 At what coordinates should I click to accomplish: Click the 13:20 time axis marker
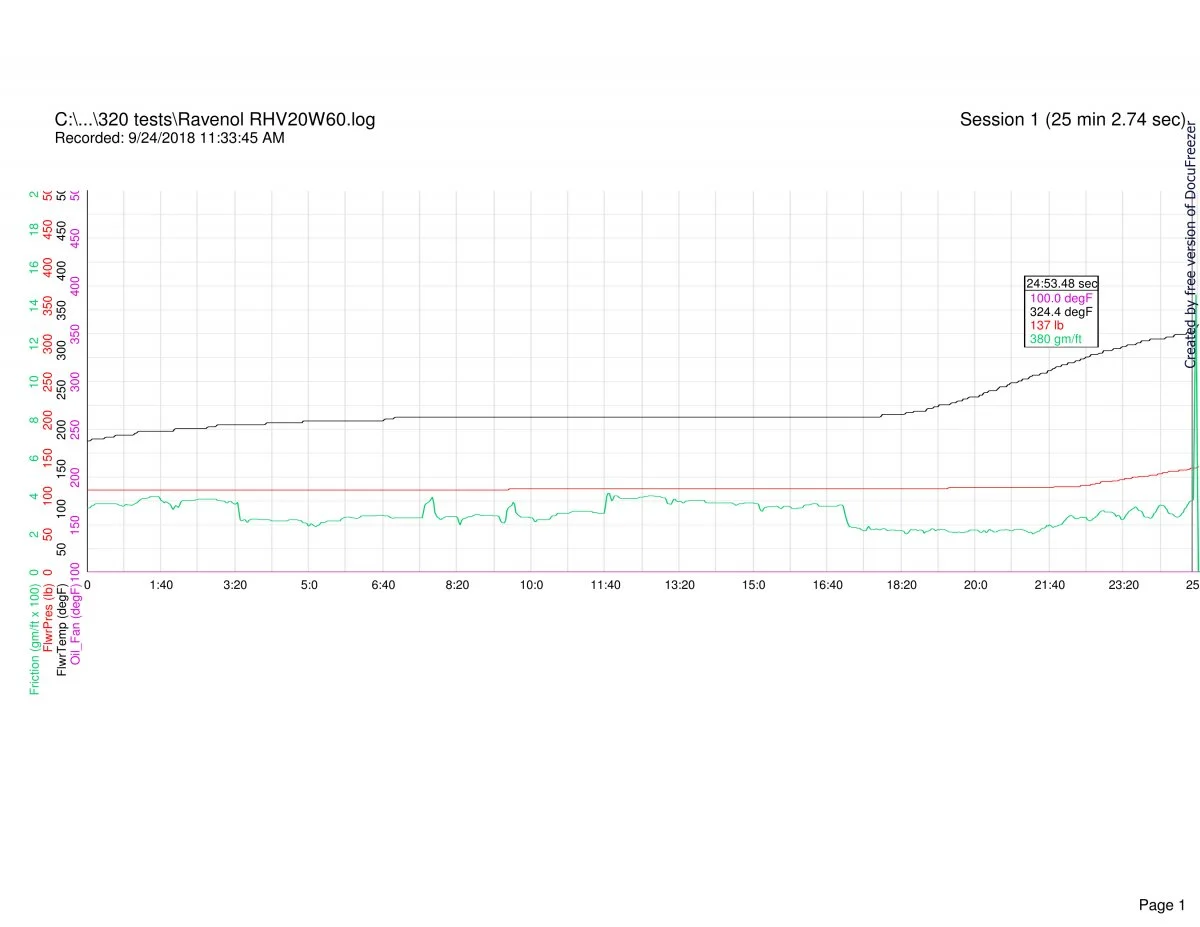coord(679,584)
